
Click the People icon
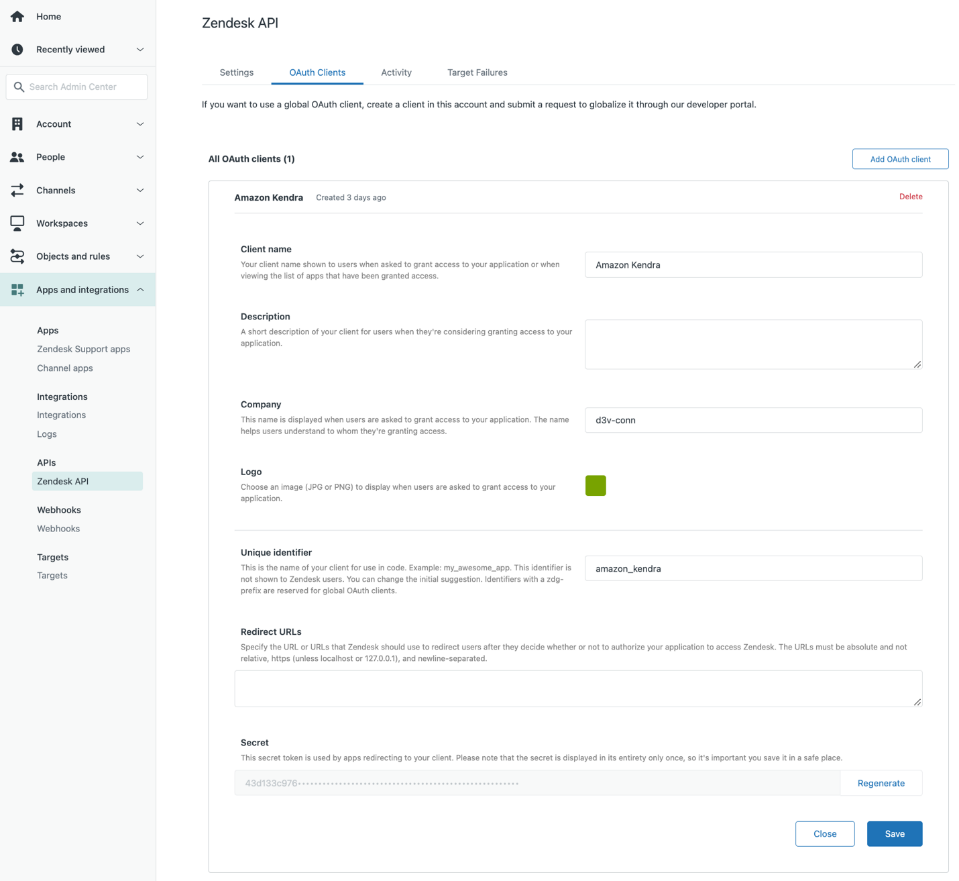pyautogui.click(x=17, y=157)
